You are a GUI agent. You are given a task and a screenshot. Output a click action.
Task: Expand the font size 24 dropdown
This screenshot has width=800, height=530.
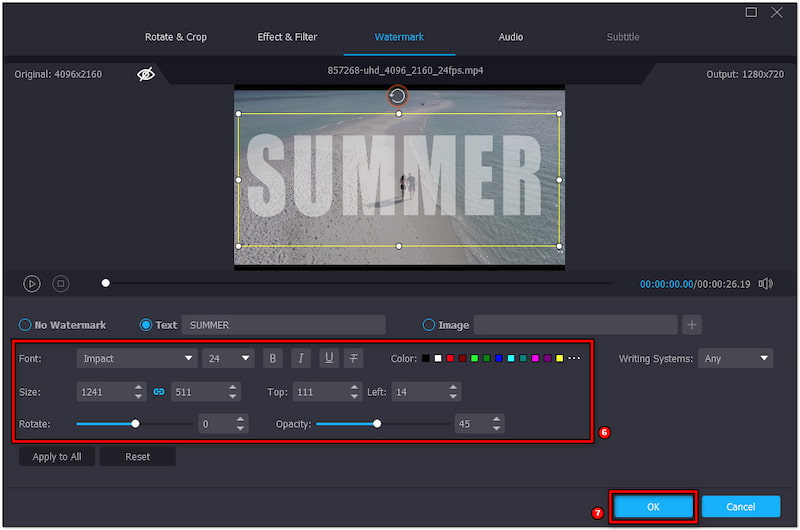(x=228, y=358)
